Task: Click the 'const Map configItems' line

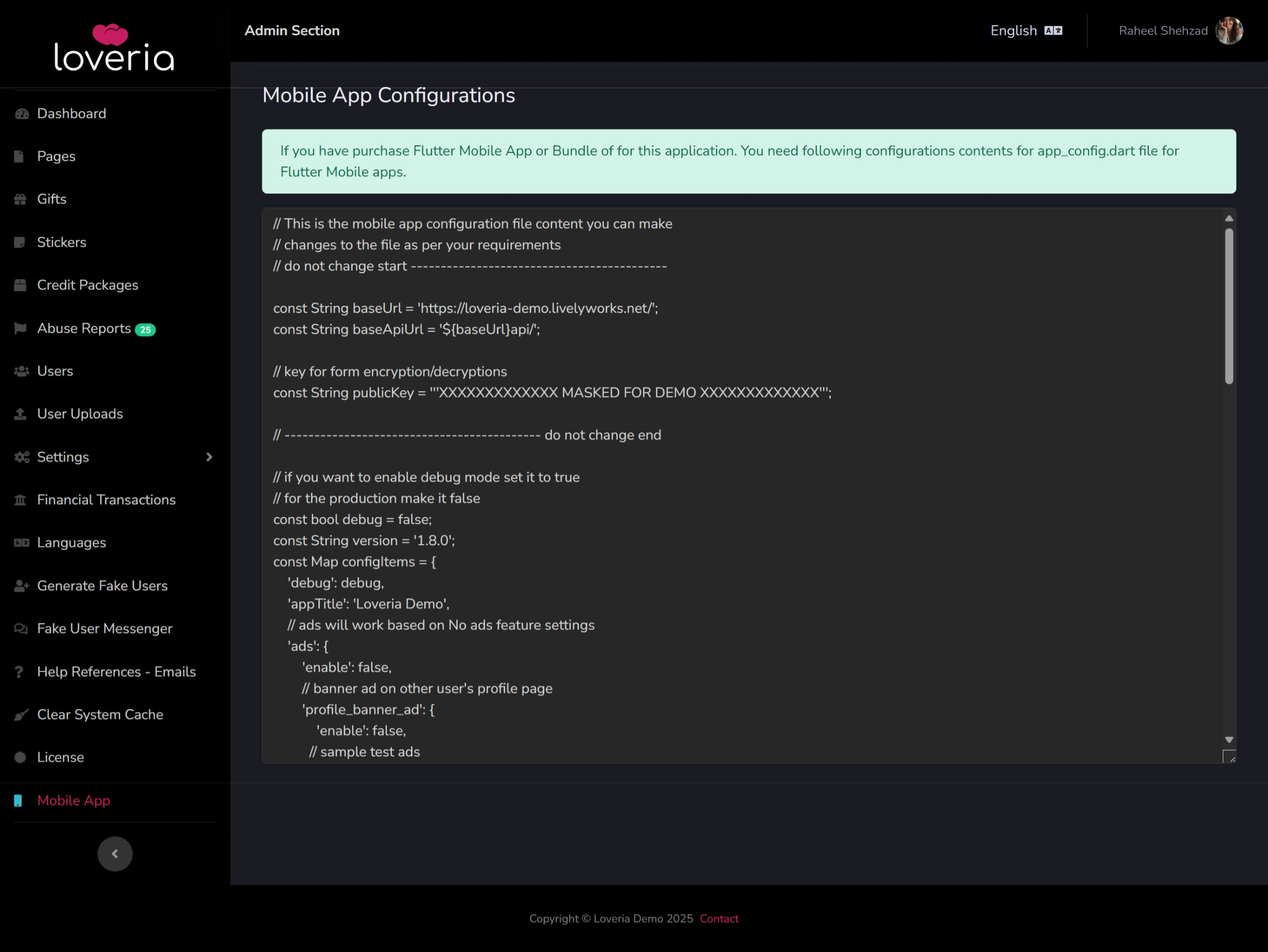Action: coord(354,562)
